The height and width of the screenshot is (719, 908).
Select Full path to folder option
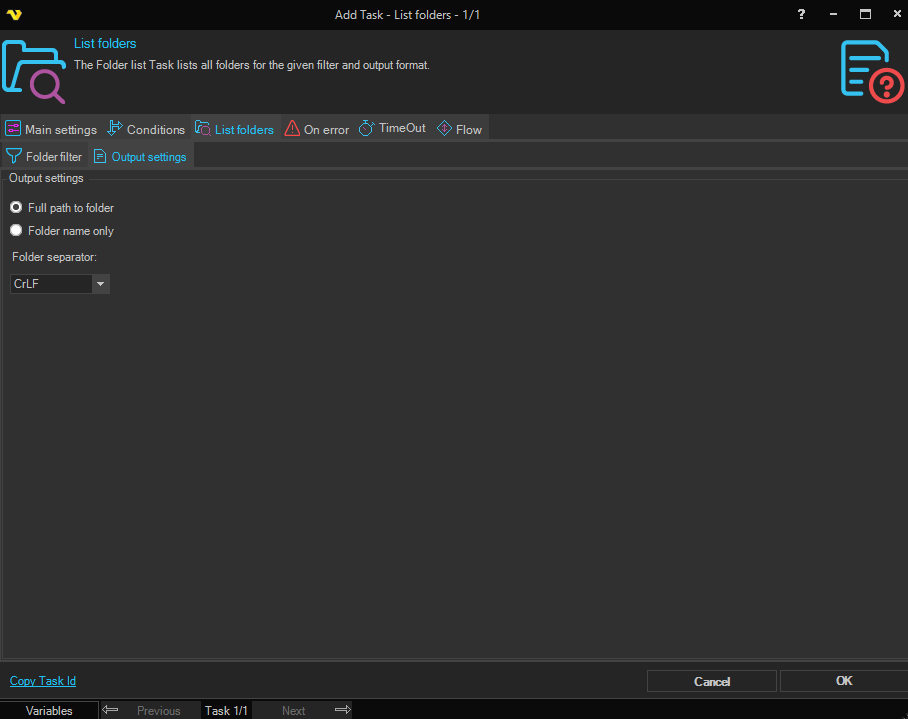pos(16,208)
